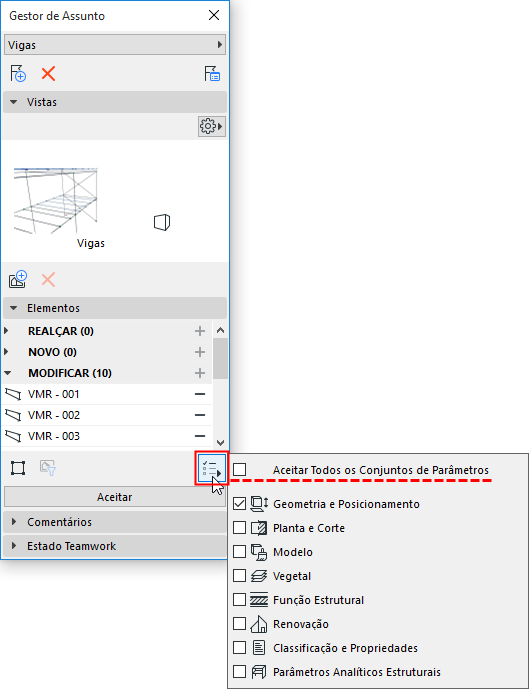Click the Renovação label

[x=301, y=624]
